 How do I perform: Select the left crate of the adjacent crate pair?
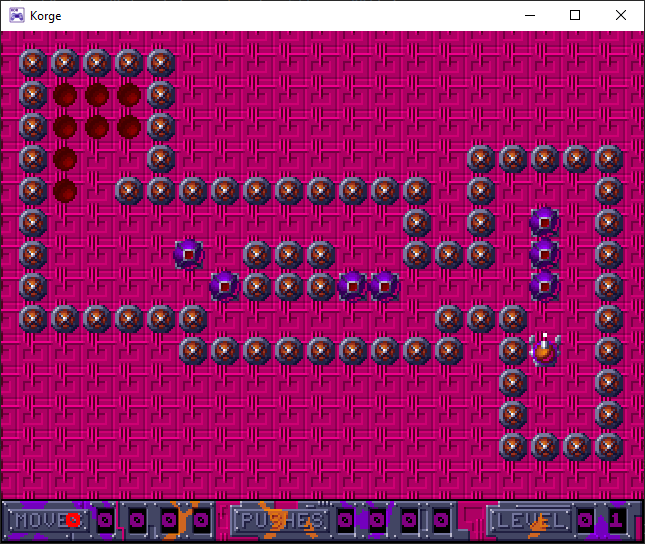(x=352, y=286)
